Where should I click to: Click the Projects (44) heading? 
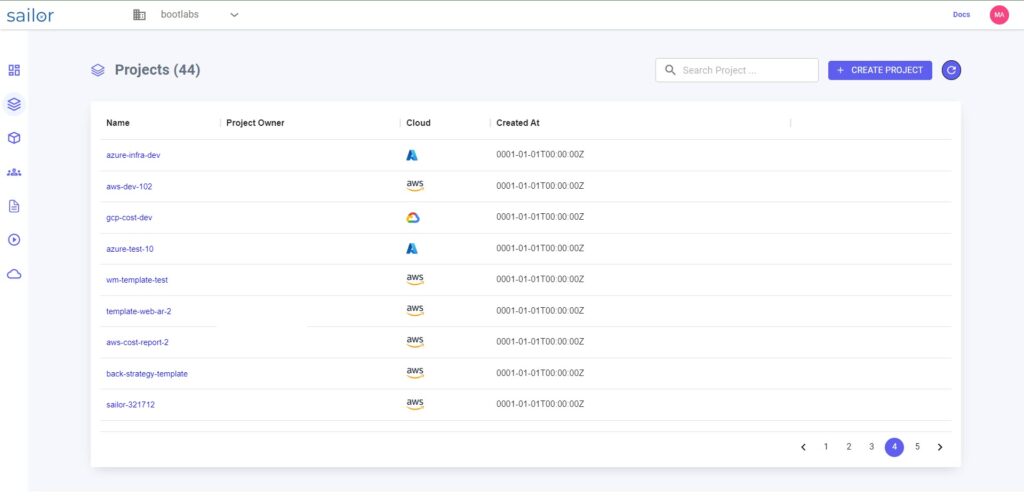tap(157, 70)
